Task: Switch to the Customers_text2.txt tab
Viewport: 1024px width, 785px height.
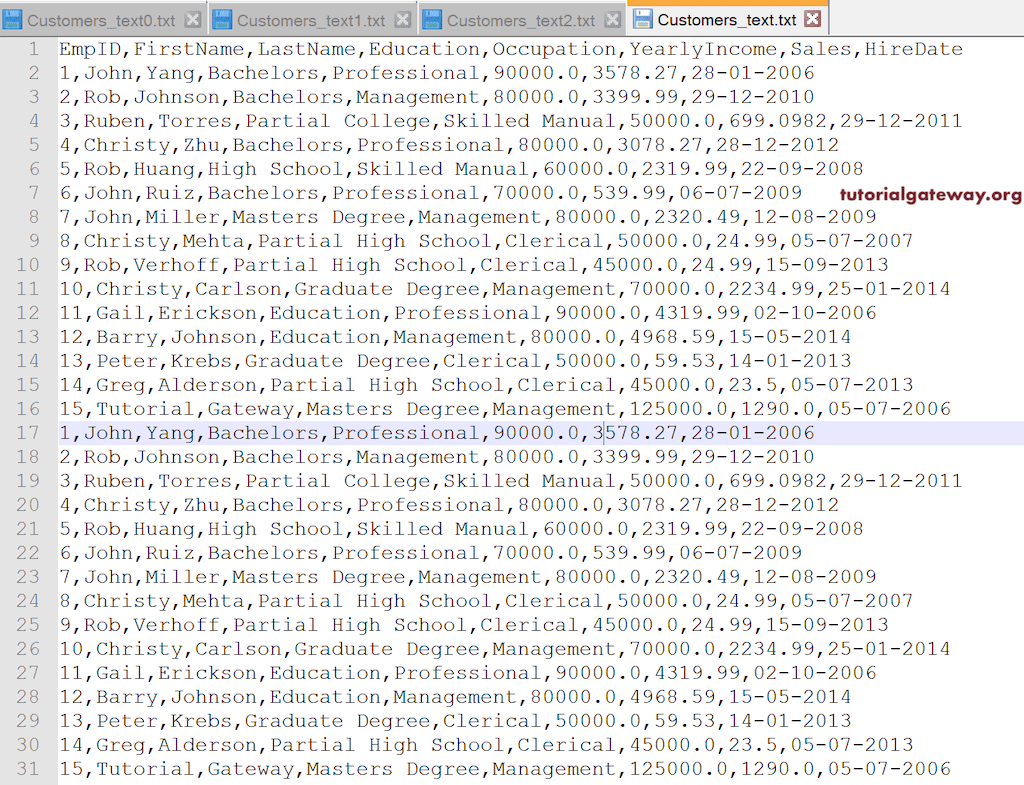Action: pyautogui.click(x=520, y=21)
